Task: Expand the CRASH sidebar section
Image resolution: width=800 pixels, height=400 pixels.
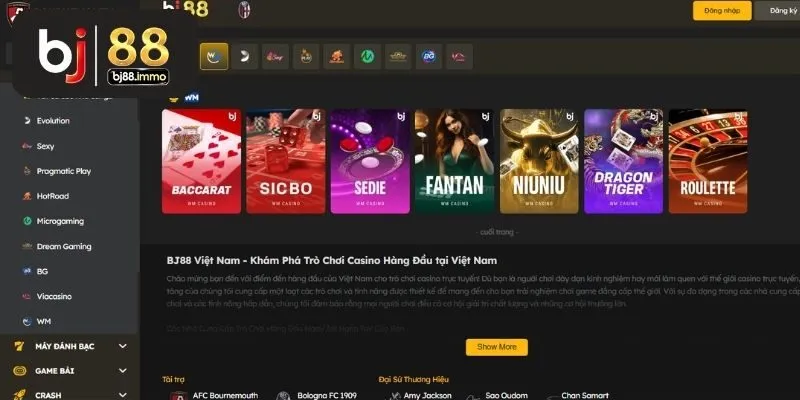Action: coord(70,394)
